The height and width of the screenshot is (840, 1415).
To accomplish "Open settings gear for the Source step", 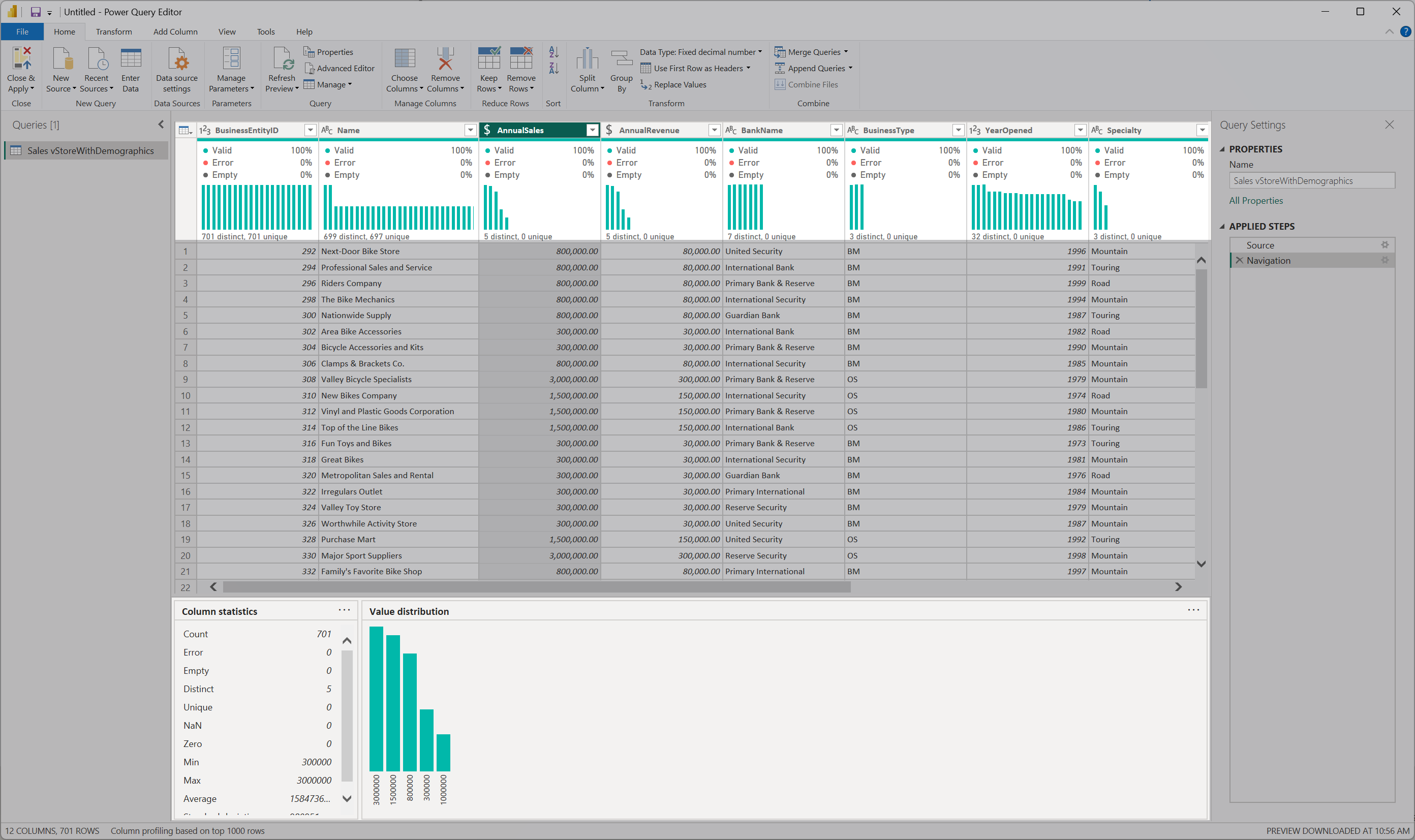I will [x=1385, y=245].
